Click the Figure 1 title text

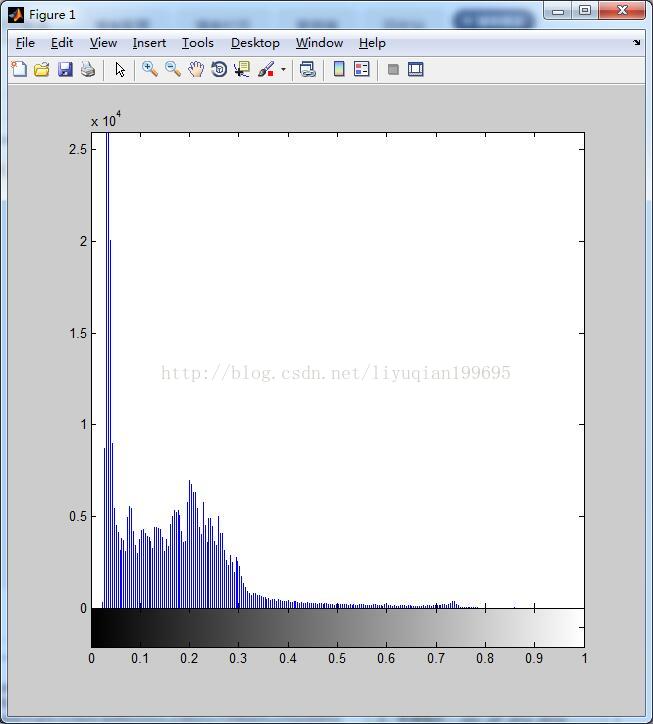(52, 15)
